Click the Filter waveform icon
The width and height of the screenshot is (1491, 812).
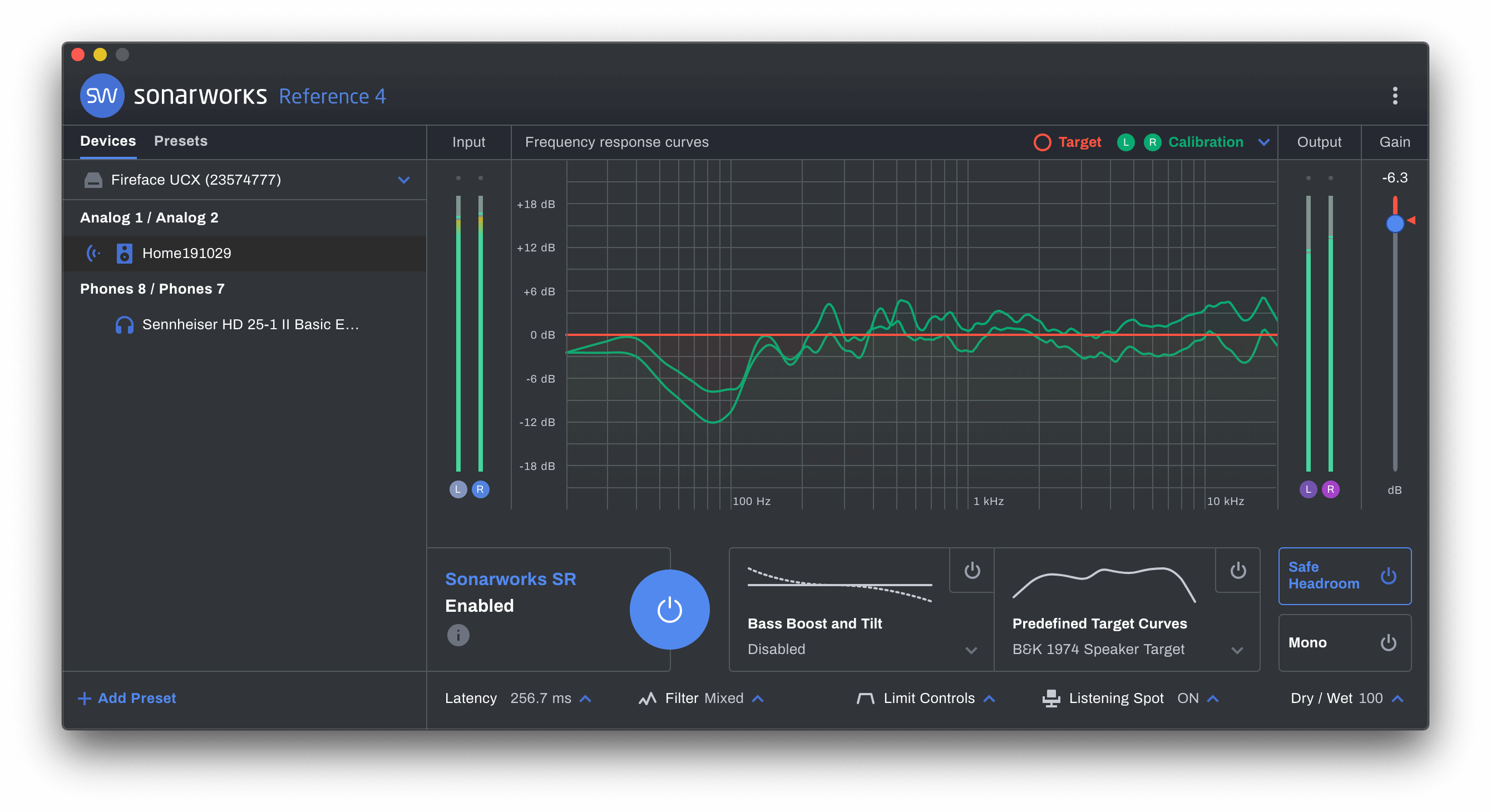pos(647,698)
